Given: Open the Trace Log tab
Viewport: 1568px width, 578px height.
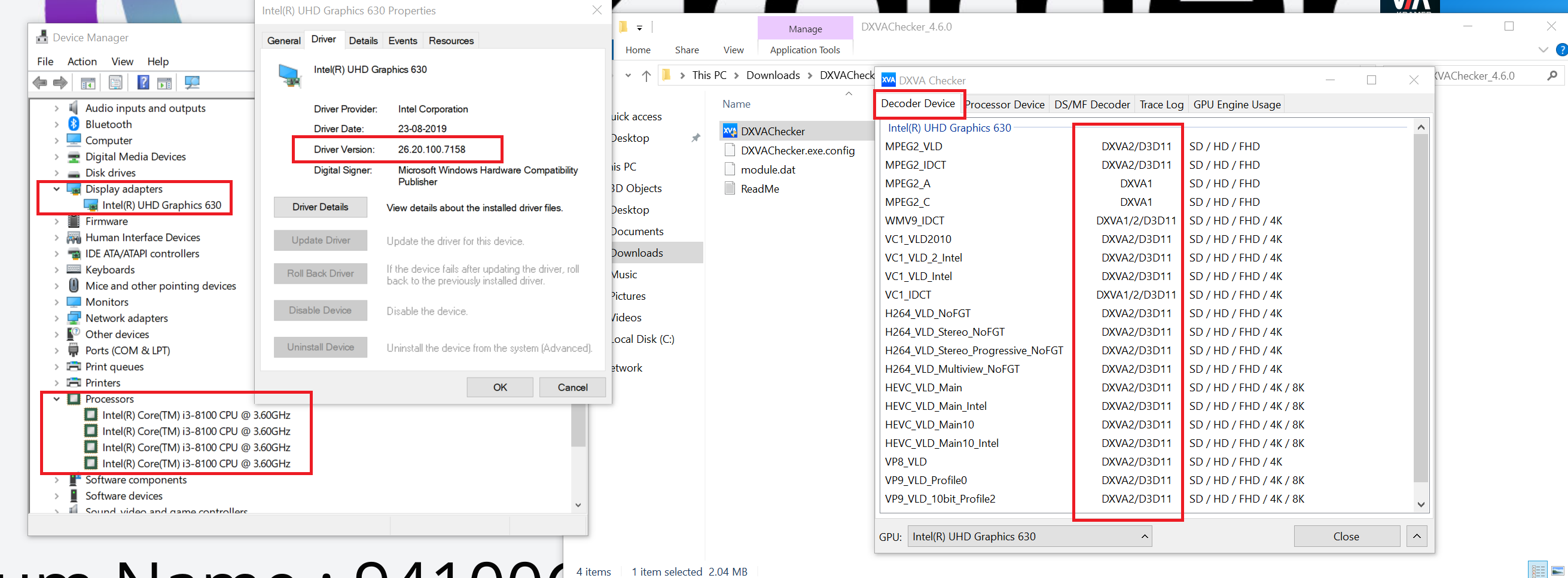Looking at the screenshot, I should pos(1161,105).
